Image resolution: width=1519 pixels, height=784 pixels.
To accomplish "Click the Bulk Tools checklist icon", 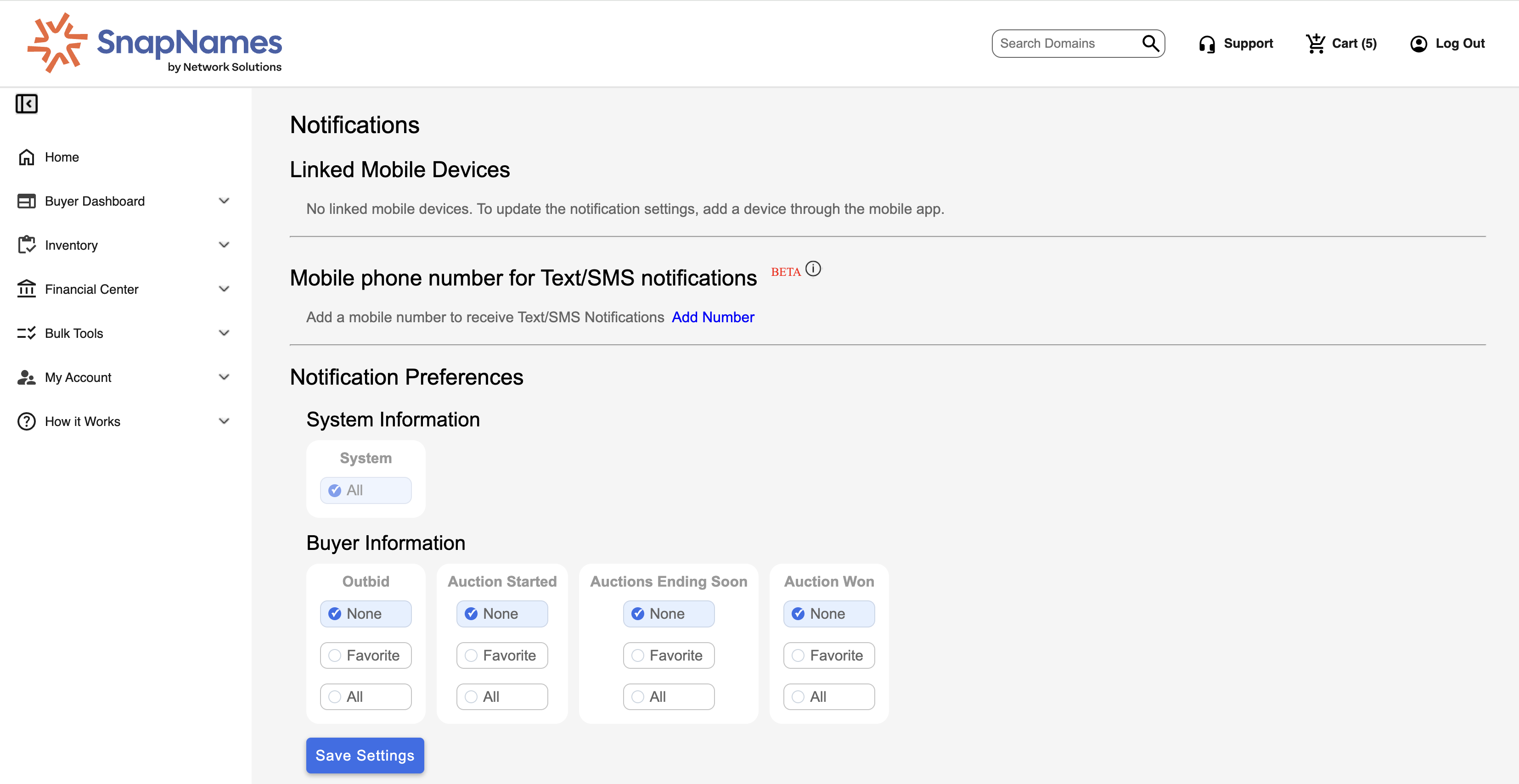I will 27,333.
